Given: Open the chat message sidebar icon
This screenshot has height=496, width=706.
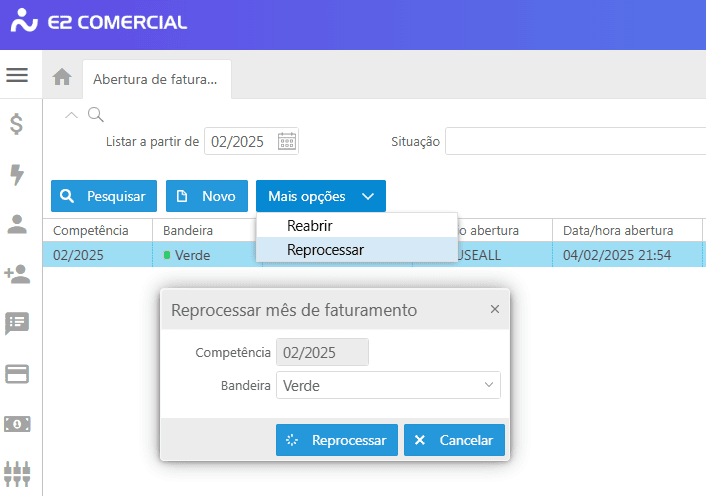Looking at the screenshot, I should click(17, 324).
